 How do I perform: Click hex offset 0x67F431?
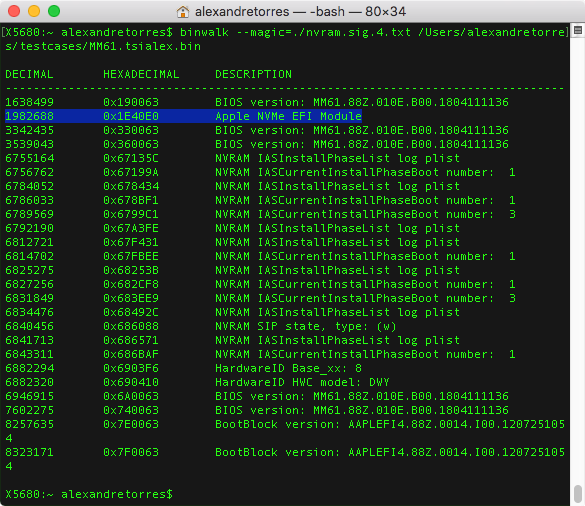pos(131,242)
